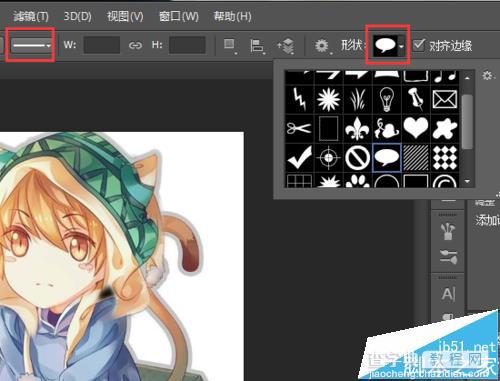This screenshot has height=381, width=500.
Task: Open the path alignment icon
Action: [x=257, y=46]
